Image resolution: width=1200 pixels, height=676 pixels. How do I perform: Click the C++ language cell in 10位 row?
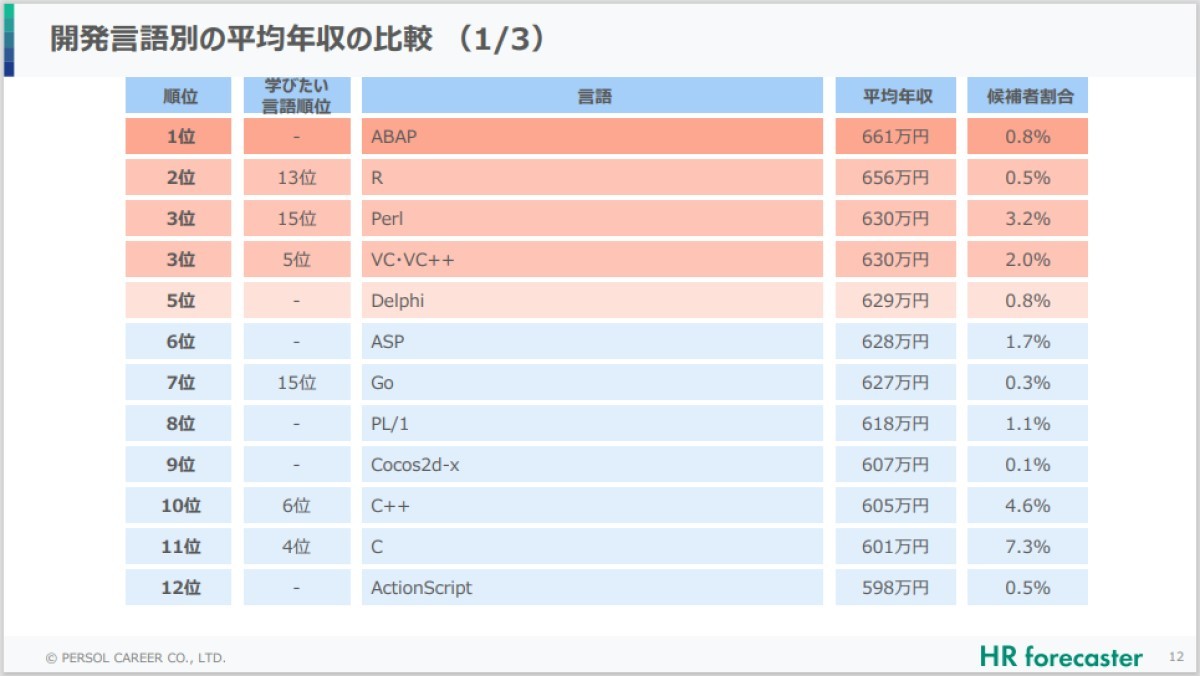click(x=592, y=505)
